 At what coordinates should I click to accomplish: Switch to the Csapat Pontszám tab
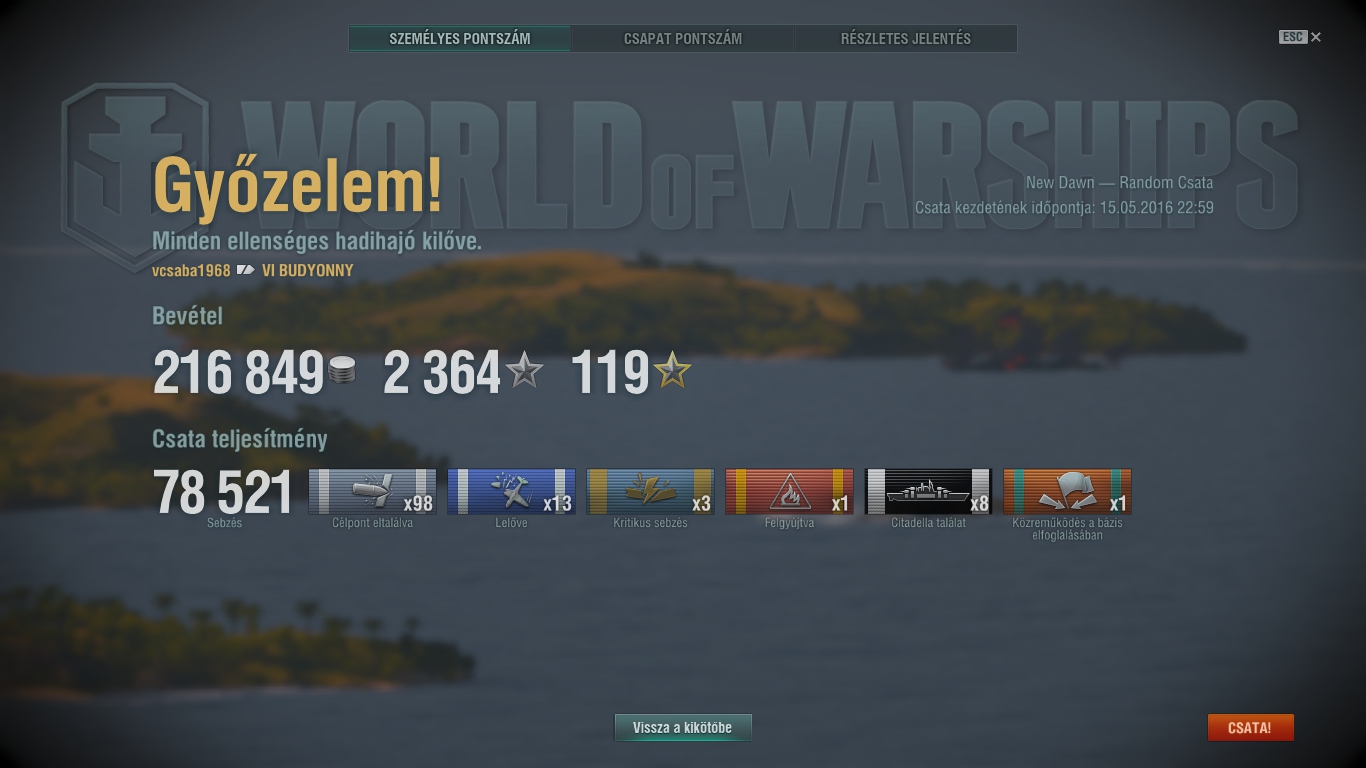coord(683,39)
